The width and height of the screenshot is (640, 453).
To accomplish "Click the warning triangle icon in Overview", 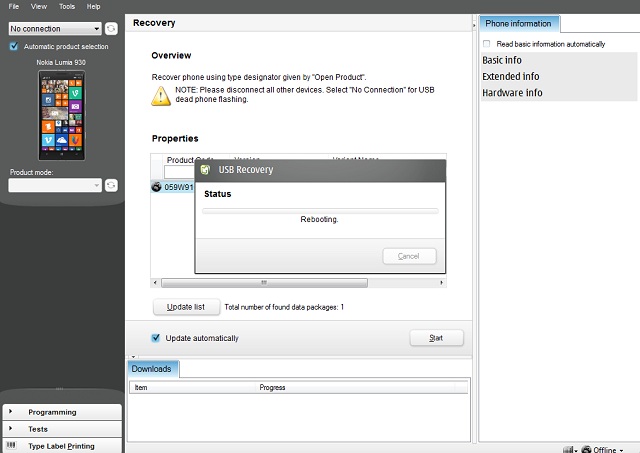I will point(161,96).
